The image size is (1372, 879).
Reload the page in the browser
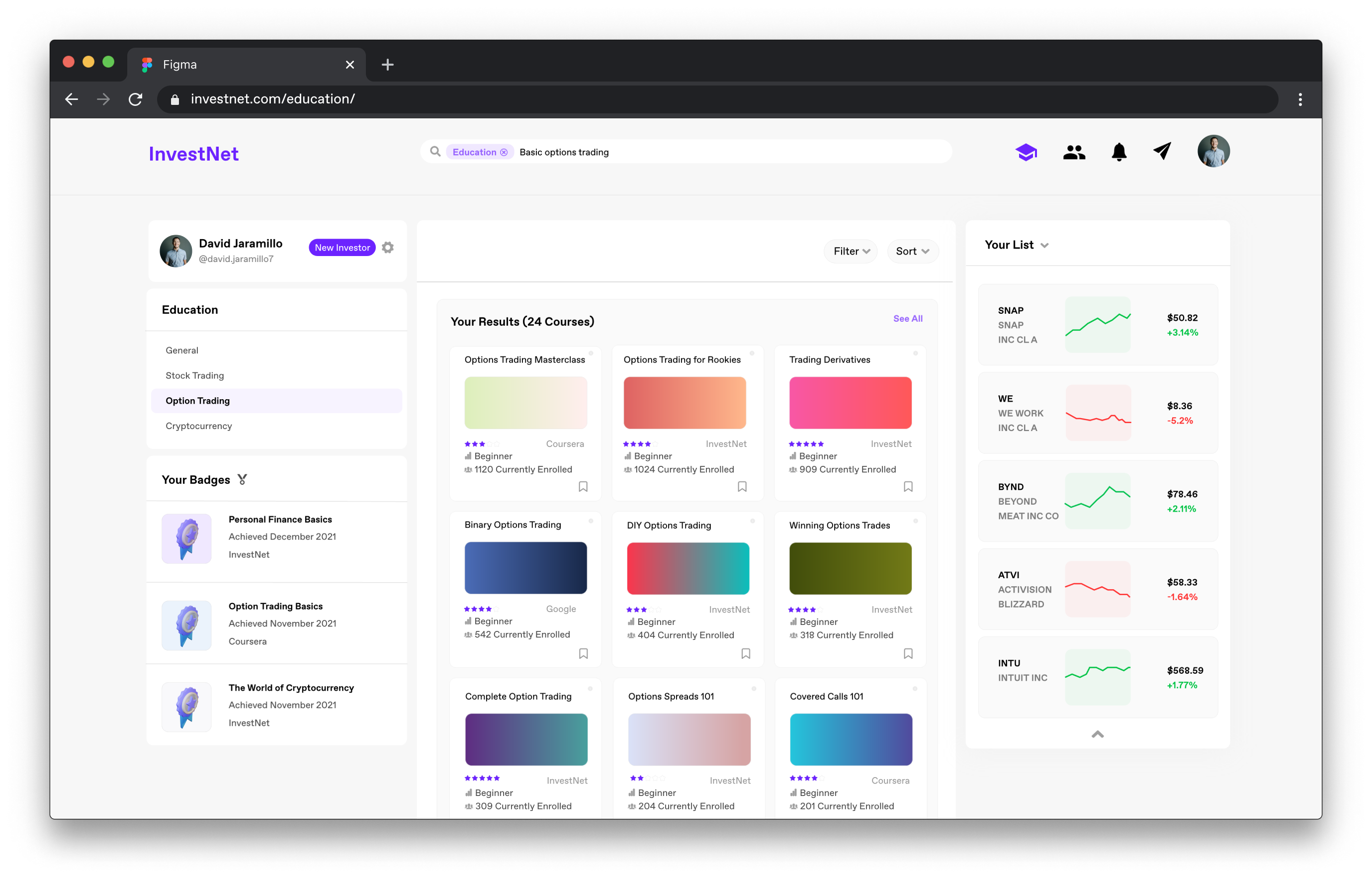pyautogui.click(x=135, y=99)
